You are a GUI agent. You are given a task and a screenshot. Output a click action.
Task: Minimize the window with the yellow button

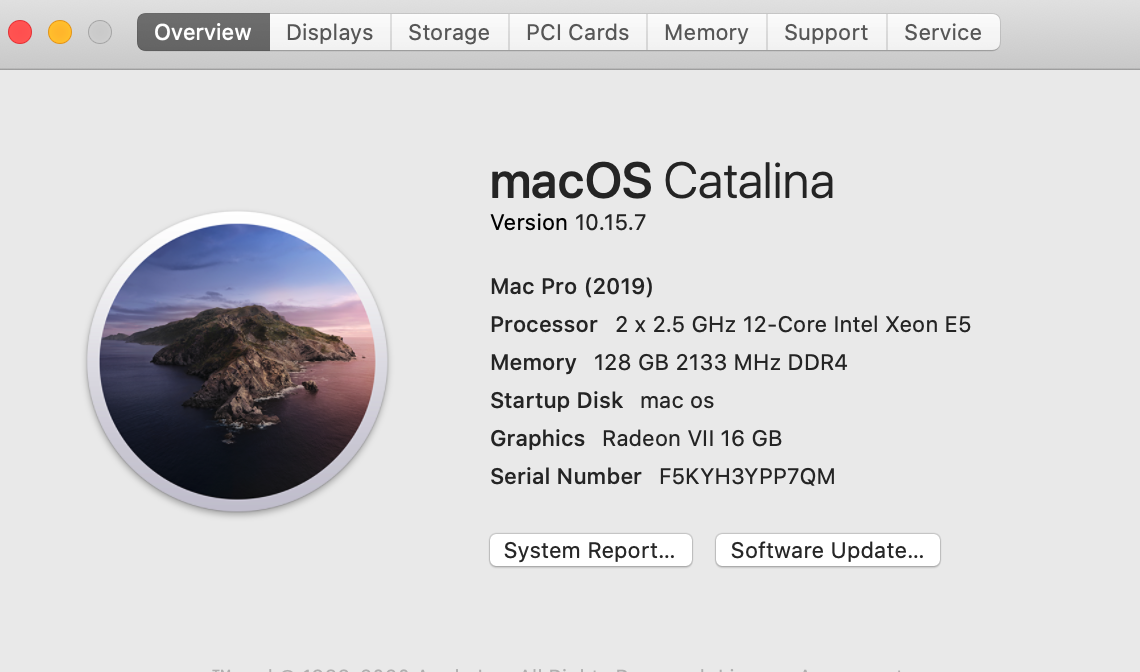pos(60,32)
